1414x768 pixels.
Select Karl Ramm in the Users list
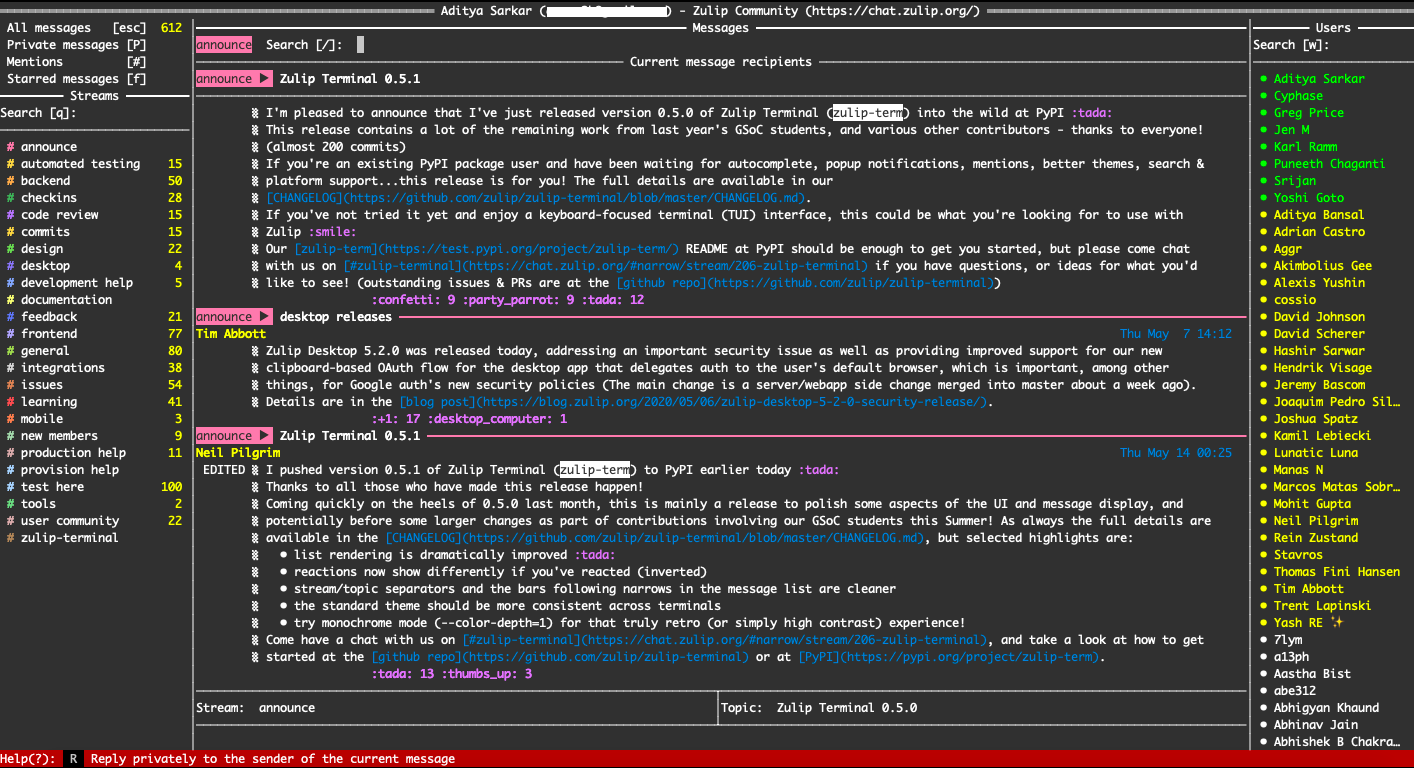click(1306, 147)
